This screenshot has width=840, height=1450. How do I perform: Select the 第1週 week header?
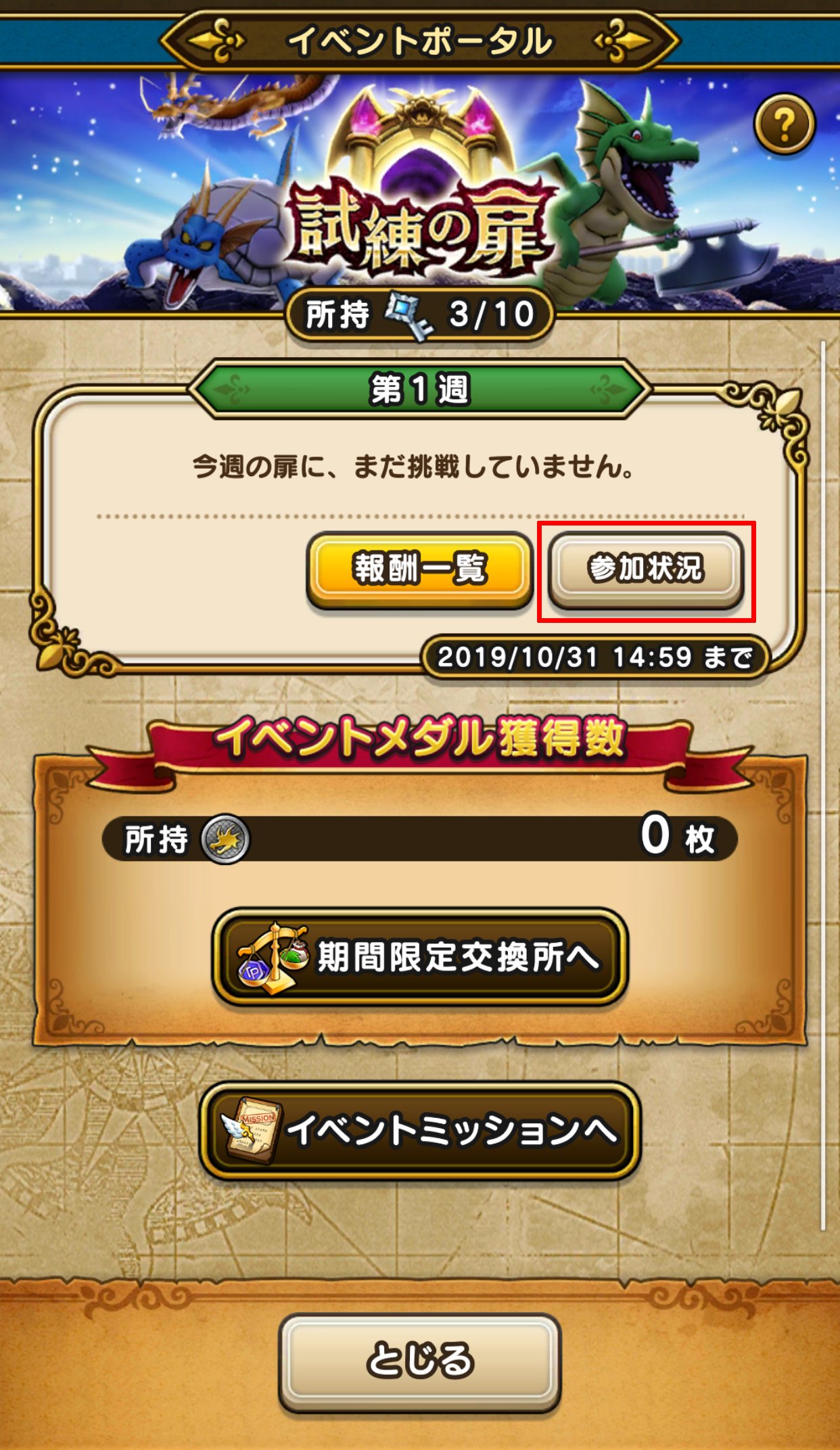419,390
